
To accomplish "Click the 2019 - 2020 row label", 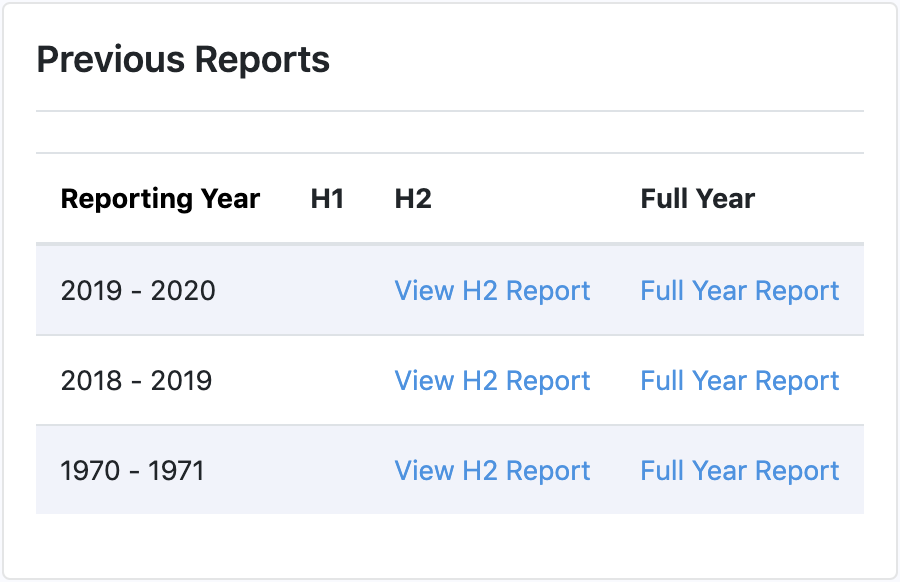I will pyautogui.click(x=138, y=291).
